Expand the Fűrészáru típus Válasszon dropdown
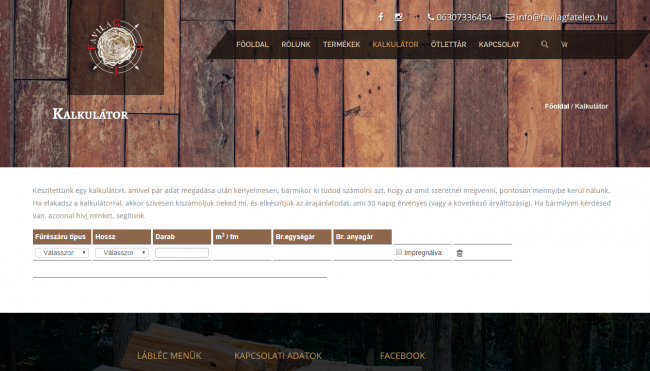The height and width of the screenshot is (371, 650). coord(62,252)
